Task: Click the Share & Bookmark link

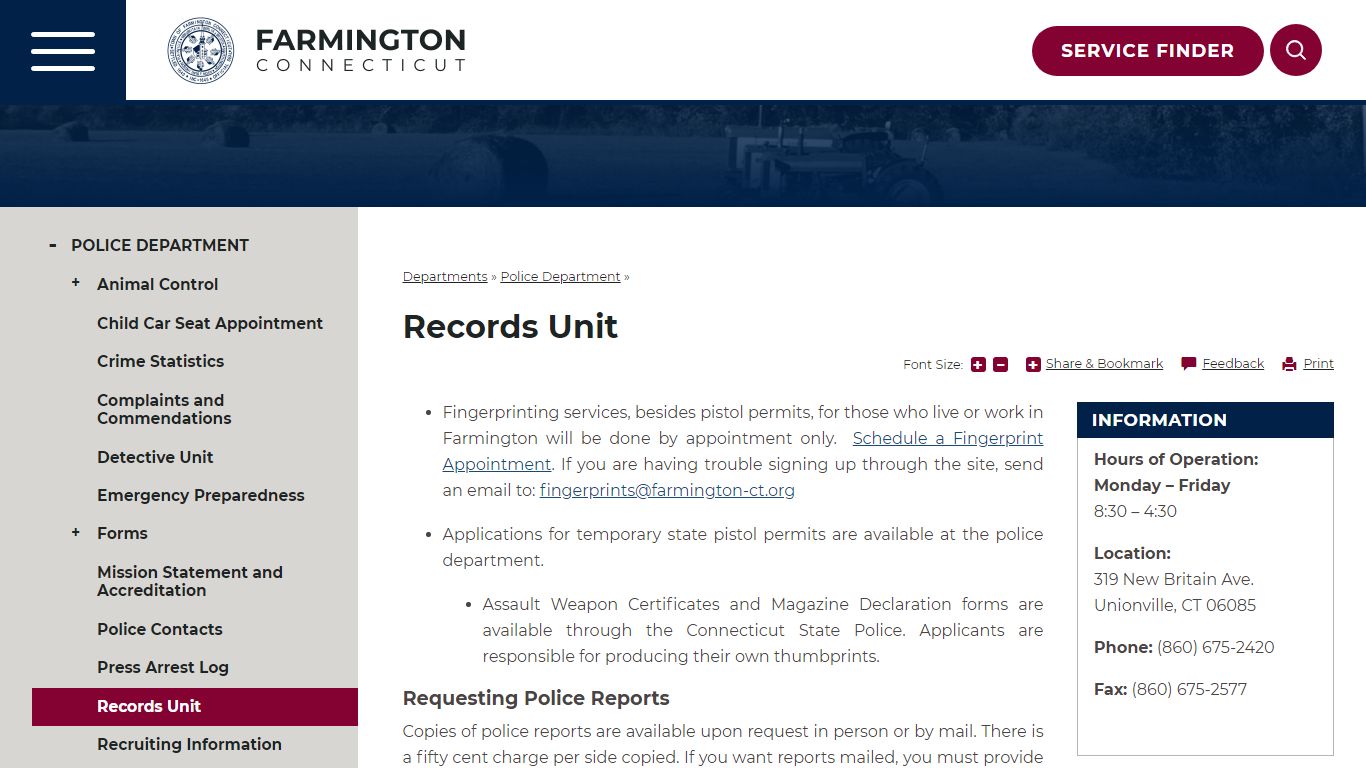Action: pyautogui.click(x=1104, y=364)
